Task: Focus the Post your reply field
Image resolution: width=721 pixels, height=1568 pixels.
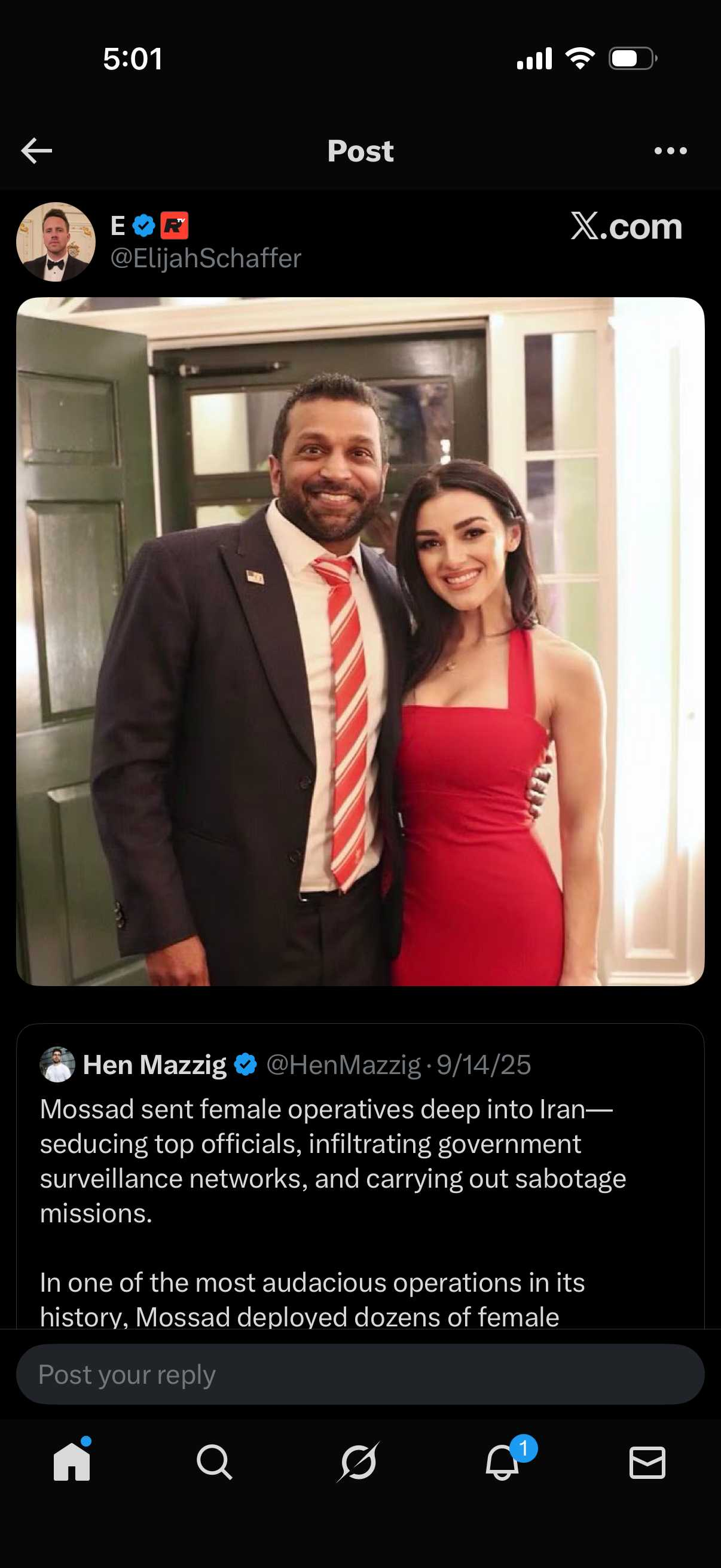Action: [360, 1375]
